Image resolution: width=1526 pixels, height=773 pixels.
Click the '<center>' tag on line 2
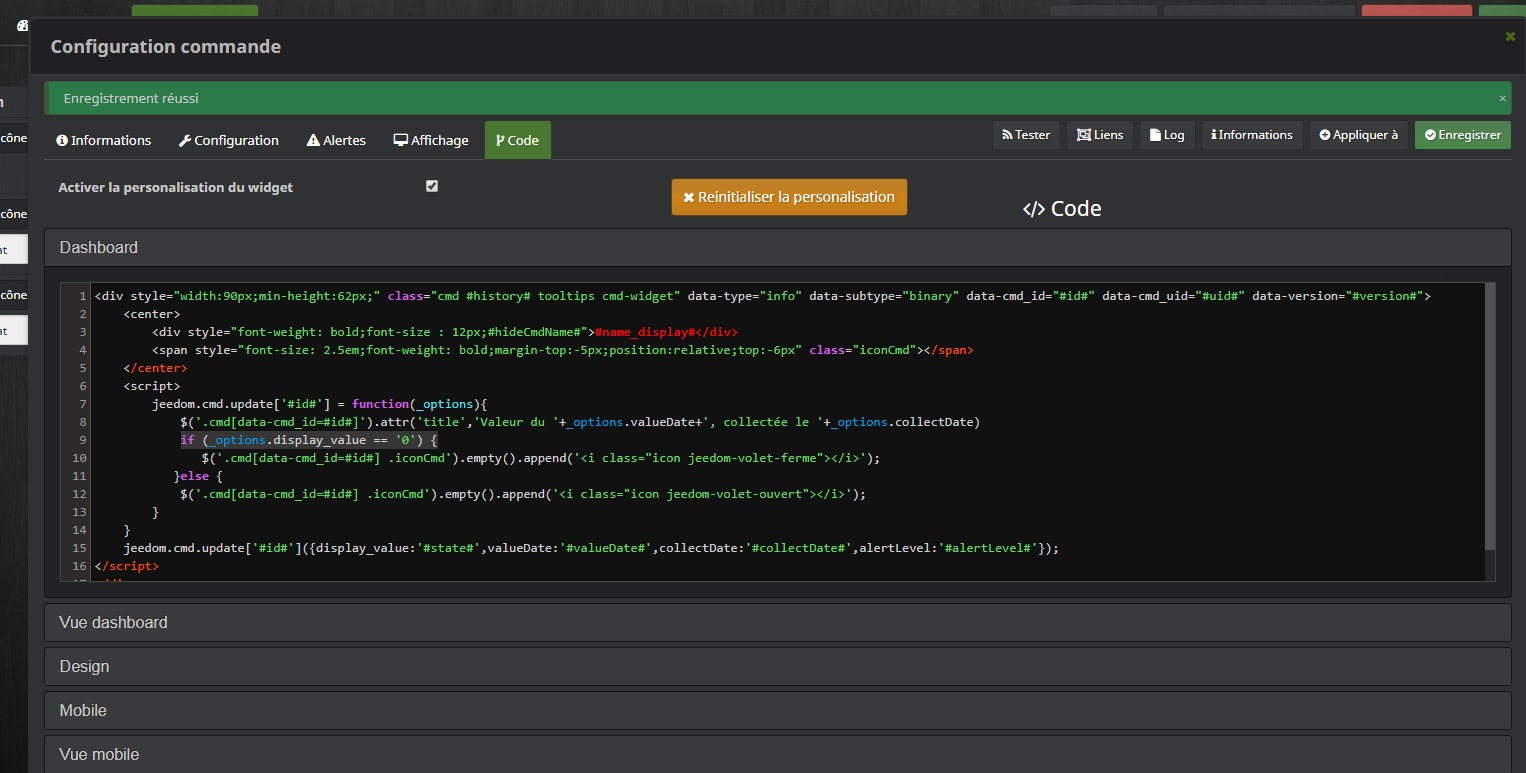pyautogui.click(x=152, y=314)
